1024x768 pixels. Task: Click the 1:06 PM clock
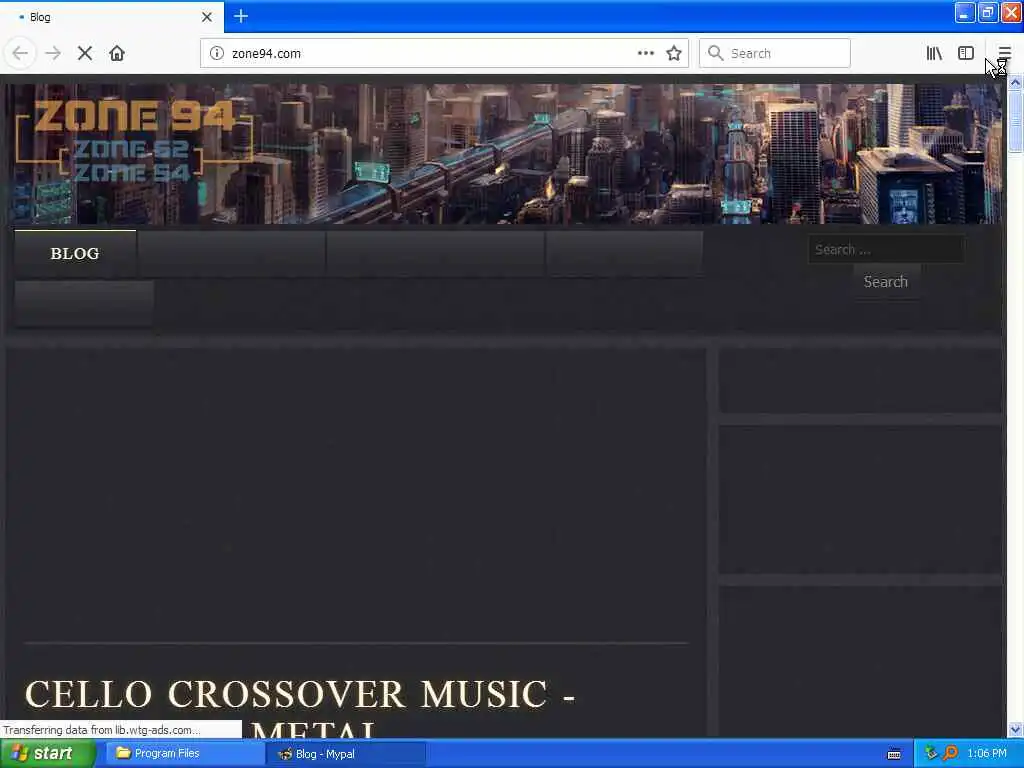(987, 754)
